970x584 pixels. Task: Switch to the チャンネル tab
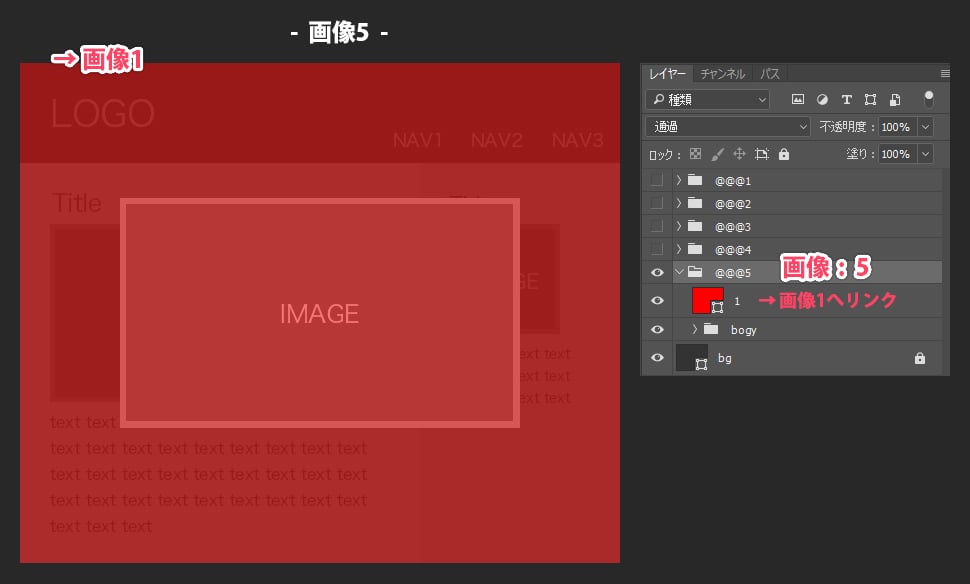coord(722,74)
